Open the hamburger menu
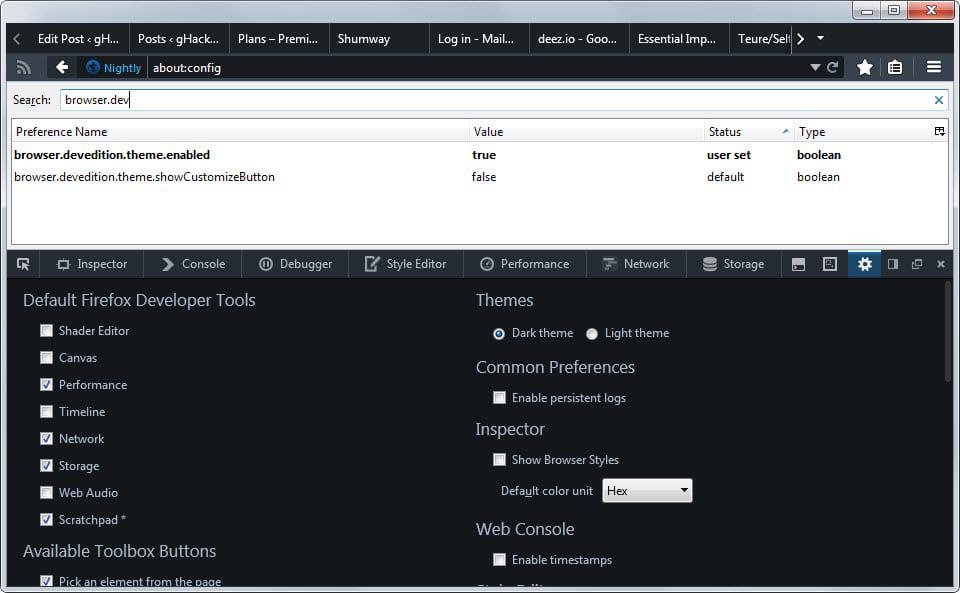This screenshot has height=593, width=960. click(x=934, y=67)
